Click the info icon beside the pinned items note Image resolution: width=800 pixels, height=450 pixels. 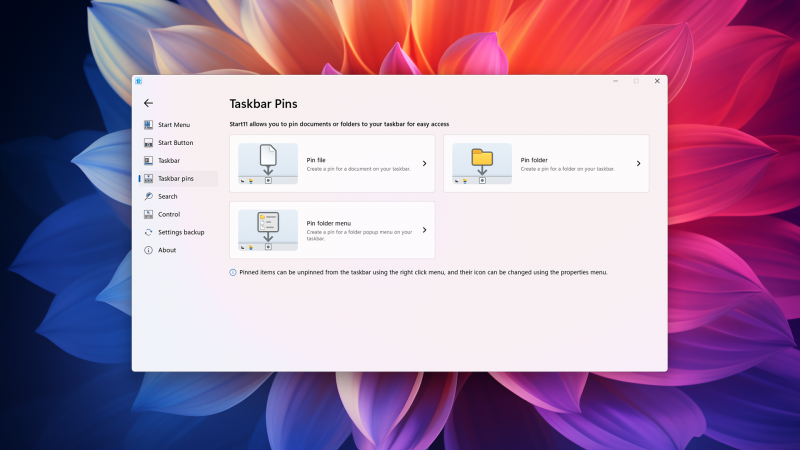tap(233, 272)
